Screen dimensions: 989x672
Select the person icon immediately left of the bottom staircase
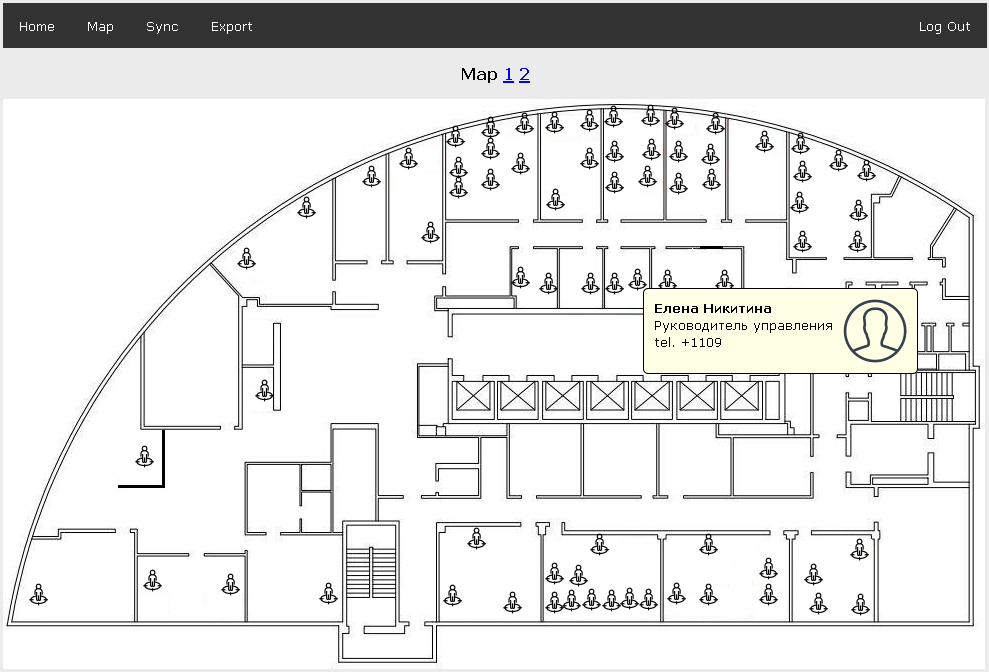tap(328, 593)
